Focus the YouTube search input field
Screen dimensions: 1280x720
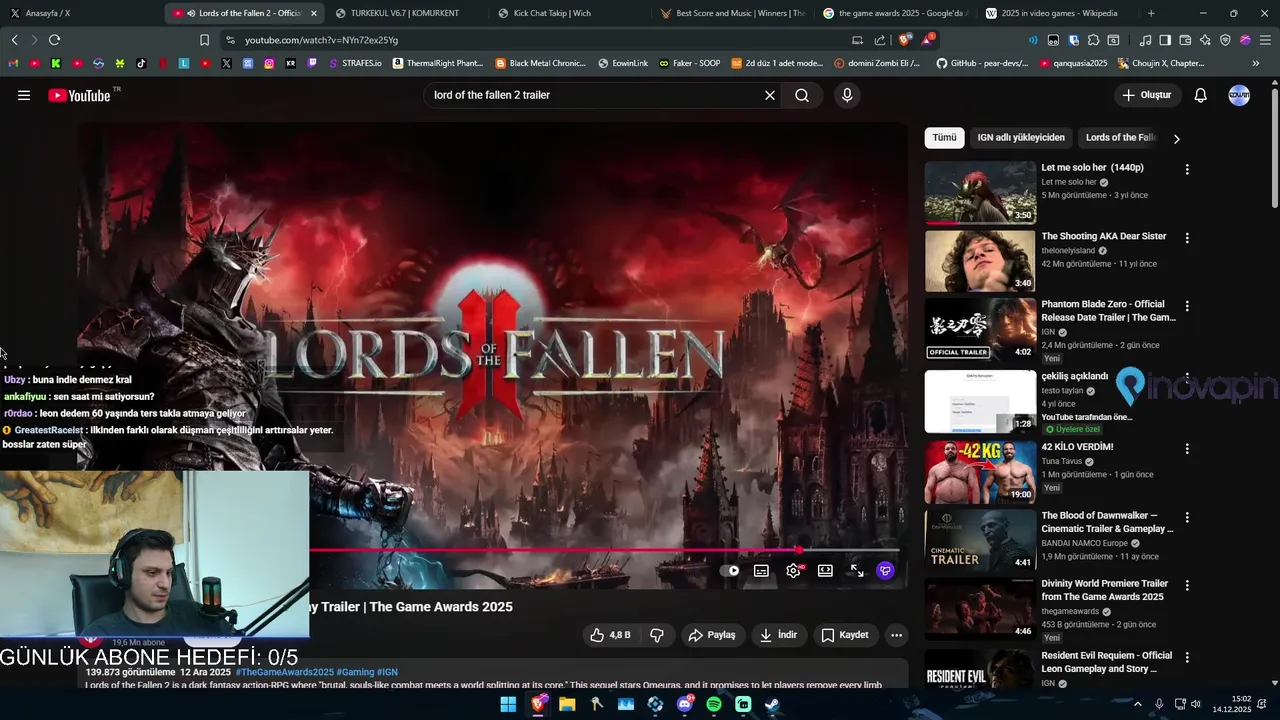595,95
